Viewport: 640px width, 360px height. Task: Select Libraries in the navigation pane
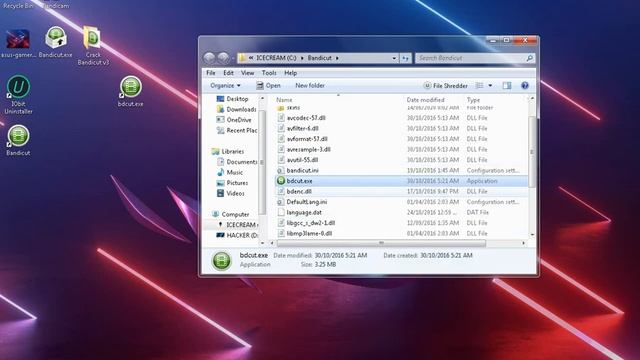(x=228, y=151)
